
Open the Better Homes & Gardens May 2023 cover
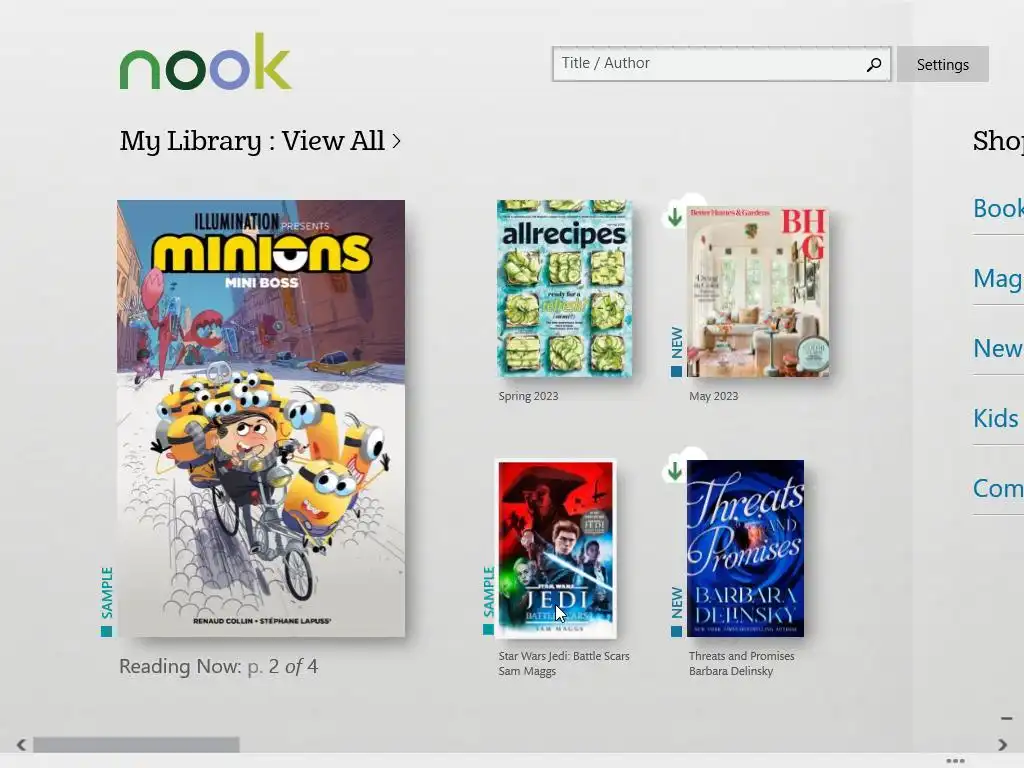pyautogui.click(x=758, y=291)
